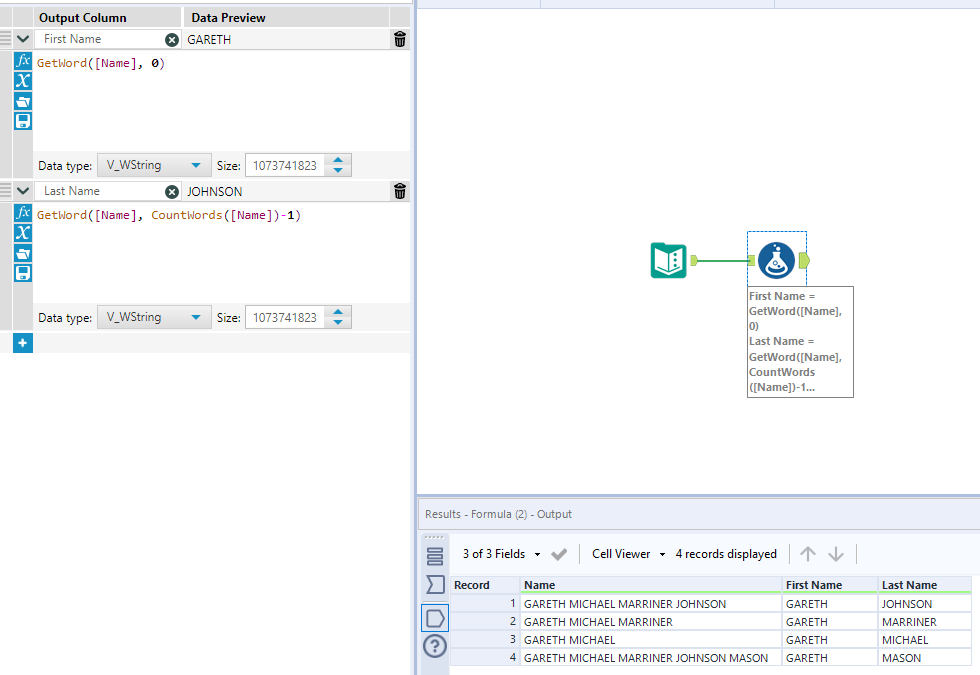Select the Formula tool on the canvas
This screenshot has width=980, height=675.
click(x=776, y=260)
